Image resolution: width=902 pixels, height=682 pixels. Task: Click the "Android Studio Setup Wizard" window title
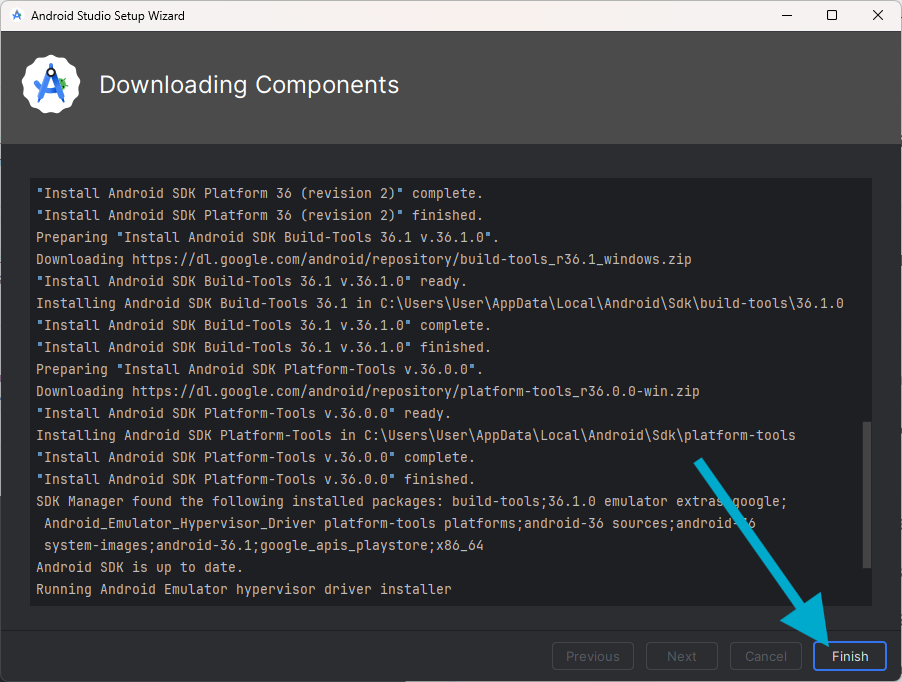pyautogui.click(x=108, y=16)
